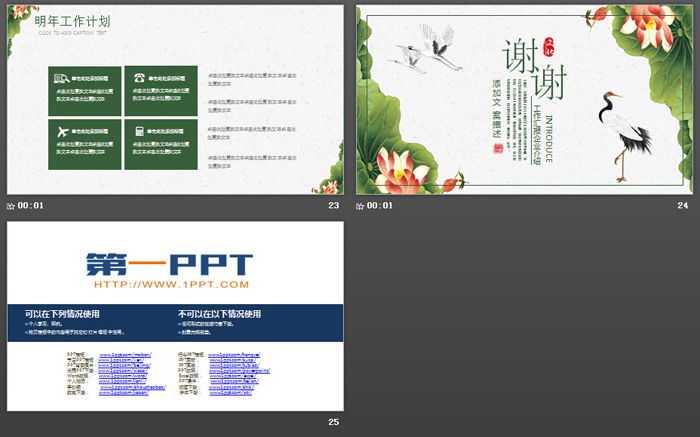Click the green box with telephone icon
Screen dimensions: 700x437
tap(161, 91)
